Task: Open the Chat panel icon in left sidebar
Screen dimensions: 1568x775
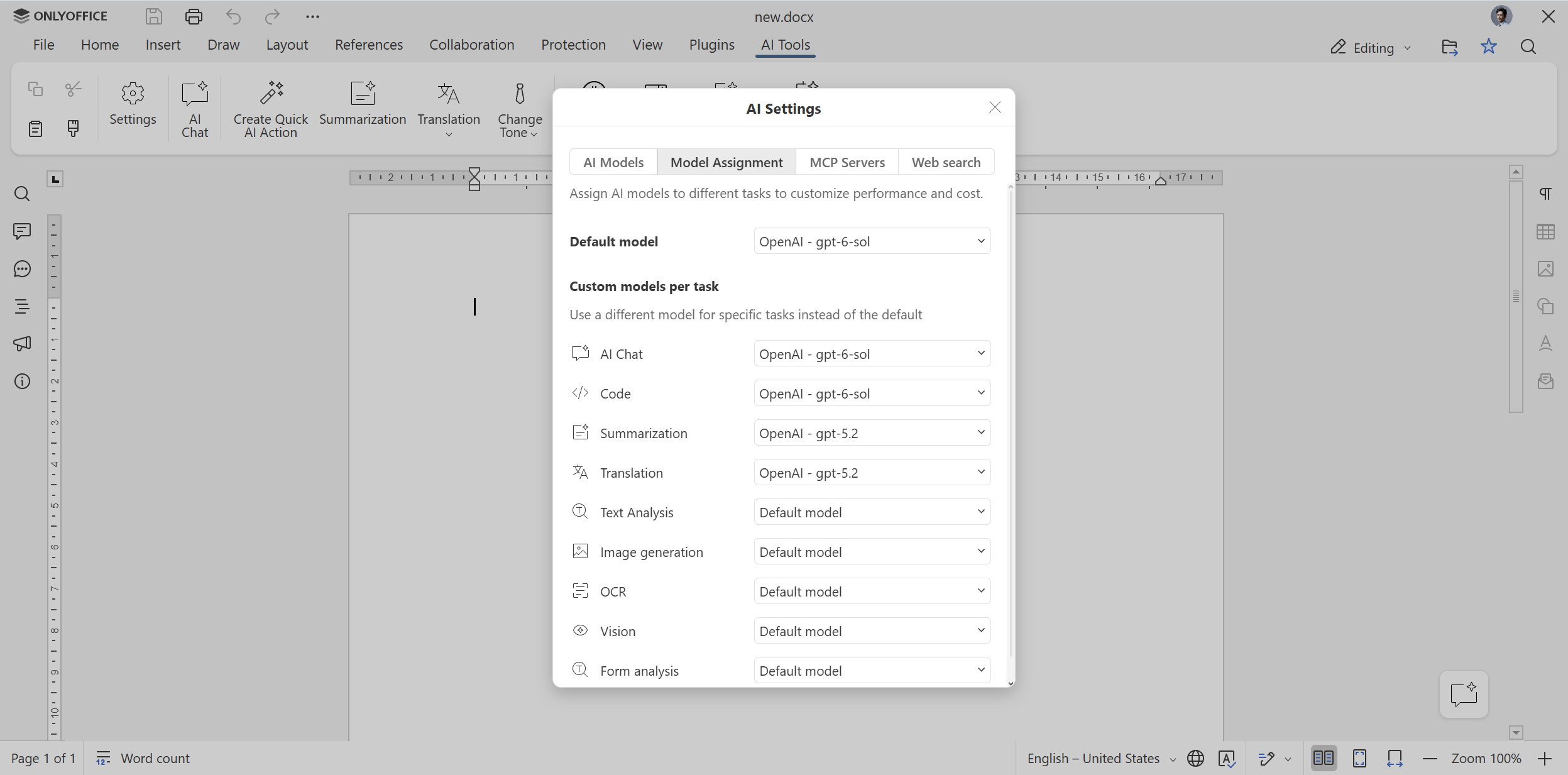Action: [22, 269]
